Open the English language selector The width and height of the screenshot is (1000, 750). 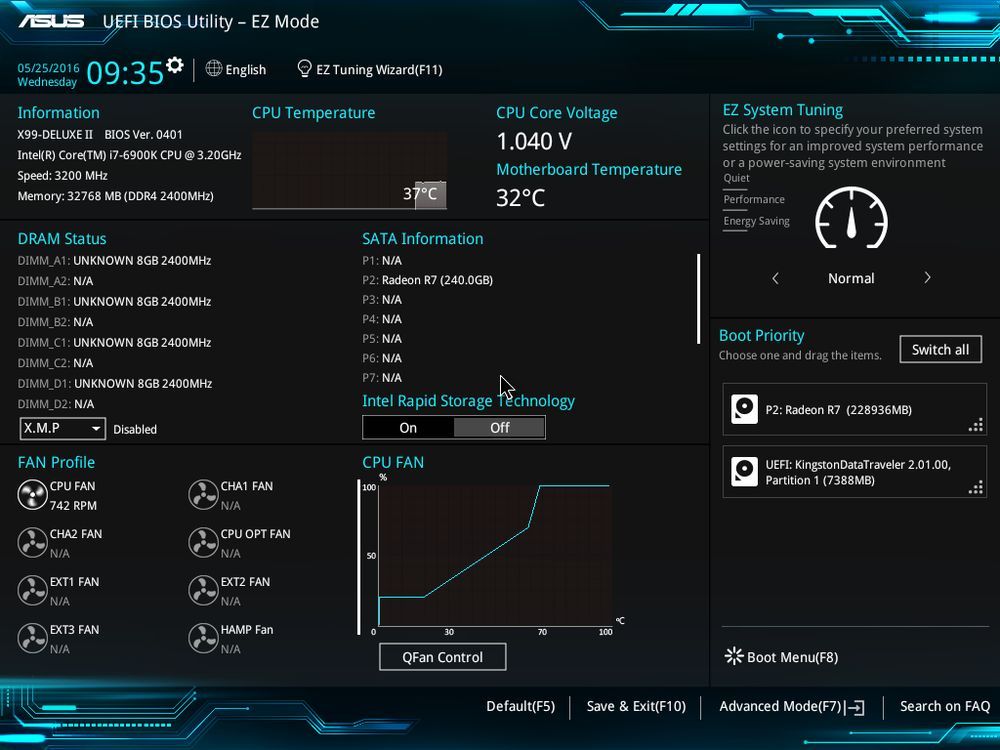tap(246, 70)
